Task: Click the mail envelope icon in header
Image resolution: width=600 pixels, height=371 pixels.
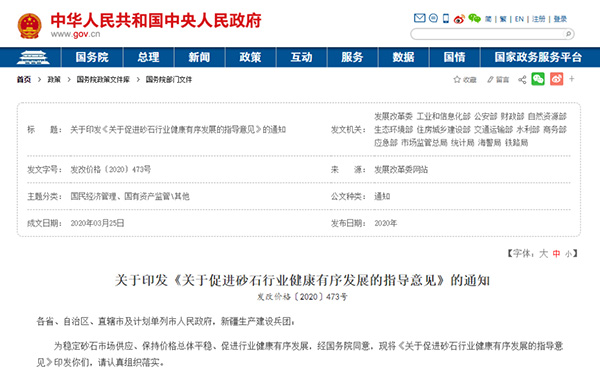Action: [x=419, y=18]
